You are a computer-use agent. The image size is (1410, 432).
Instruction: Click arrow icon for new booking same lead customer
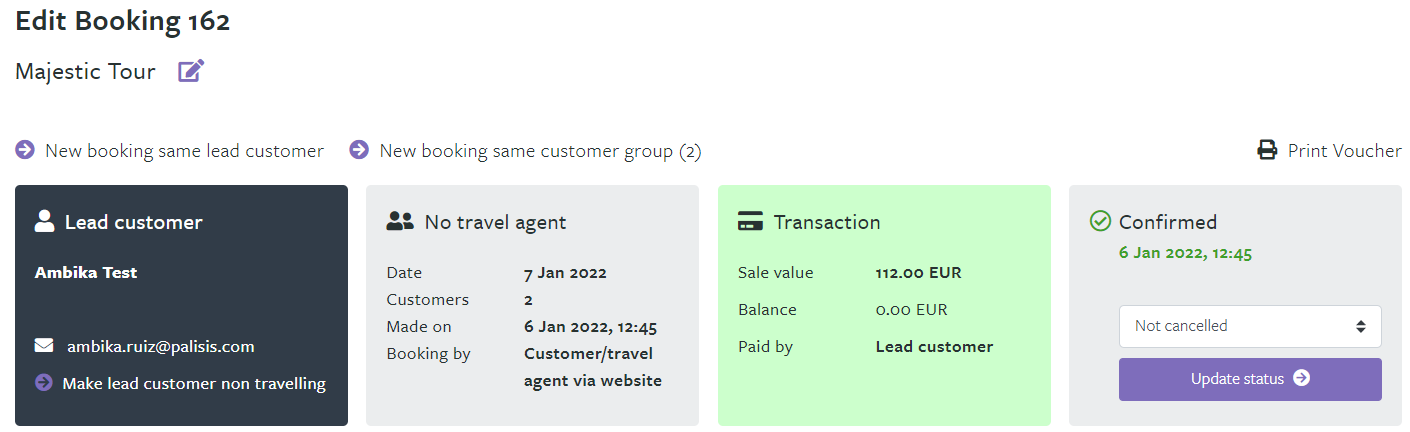click(x=25, y=150)
